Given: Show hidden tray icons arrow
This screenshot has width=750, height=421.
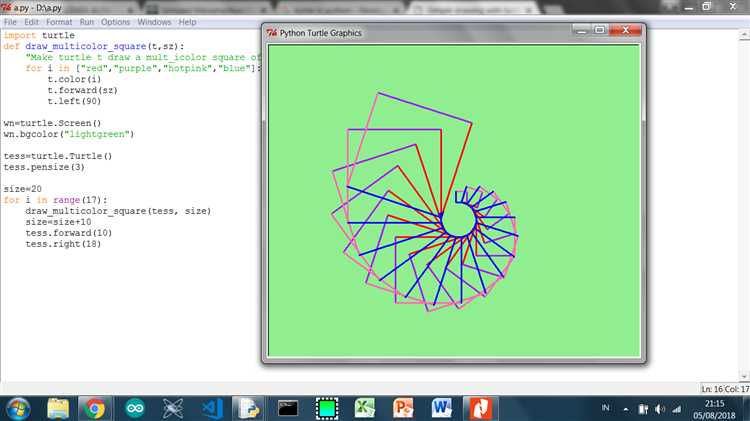Looking at the screenshot, I should point(626,409).
